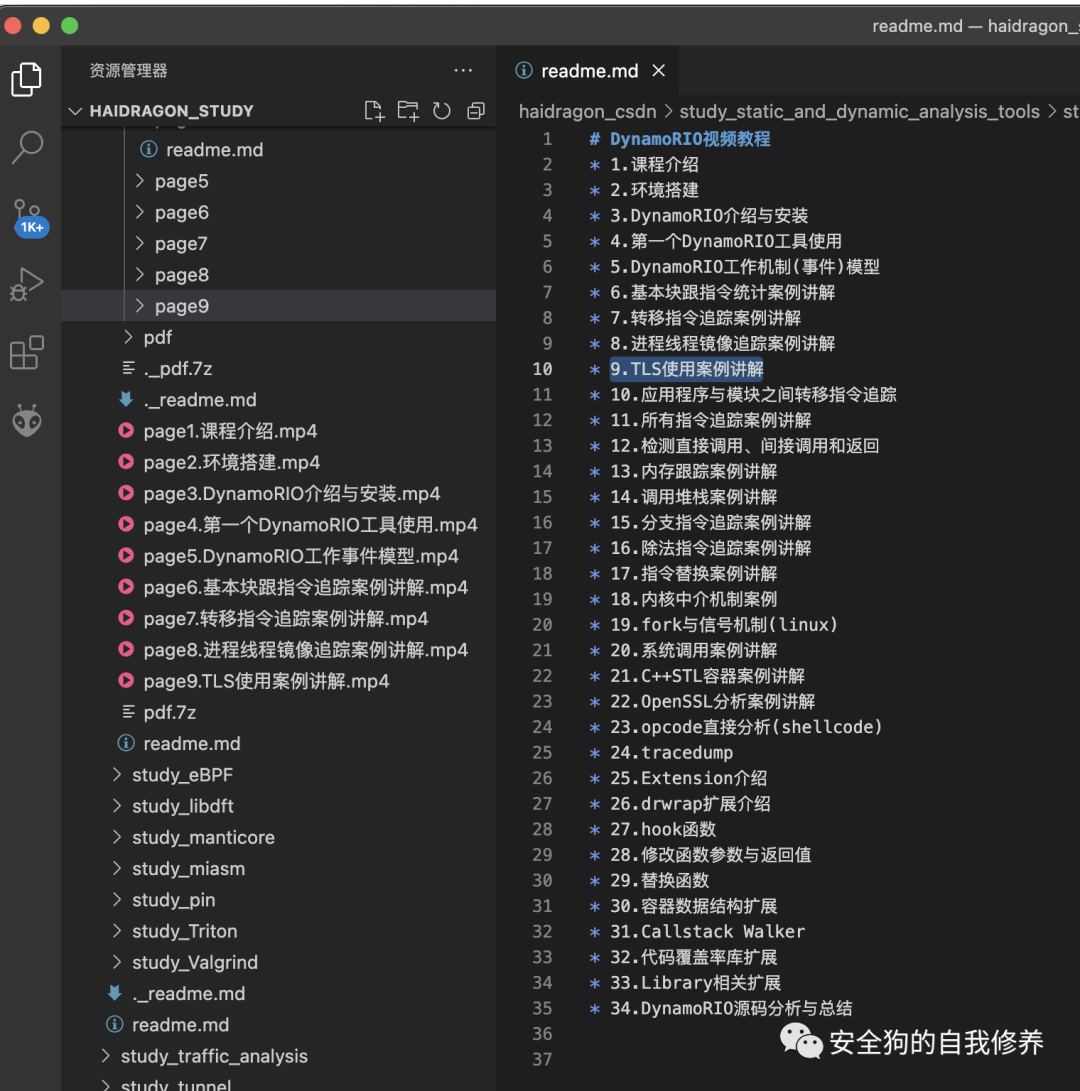The width and height of the screenshot is (1080, 1091).
Task: Open readme.md below pdf.7z
Action: [x=278, y=743]
